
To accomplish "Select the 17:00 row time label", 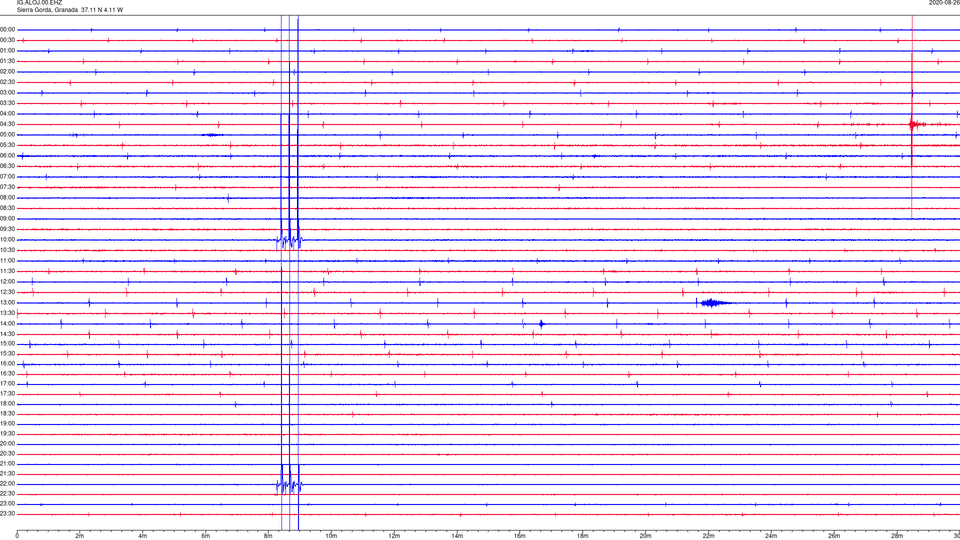I will (x=7, y=384).
